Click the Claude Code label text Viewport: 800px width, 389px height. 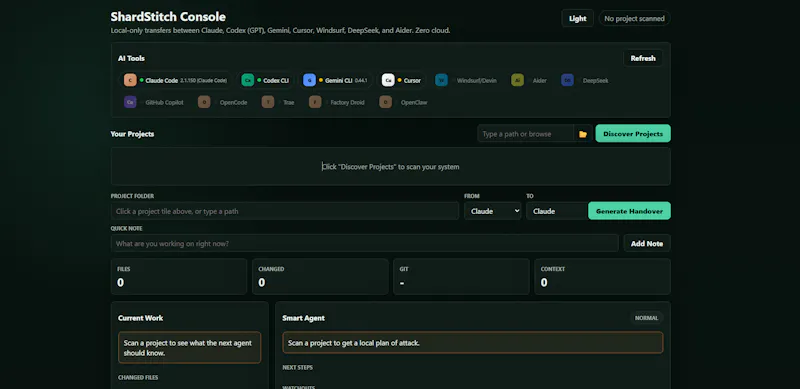[x=162, y=81]
